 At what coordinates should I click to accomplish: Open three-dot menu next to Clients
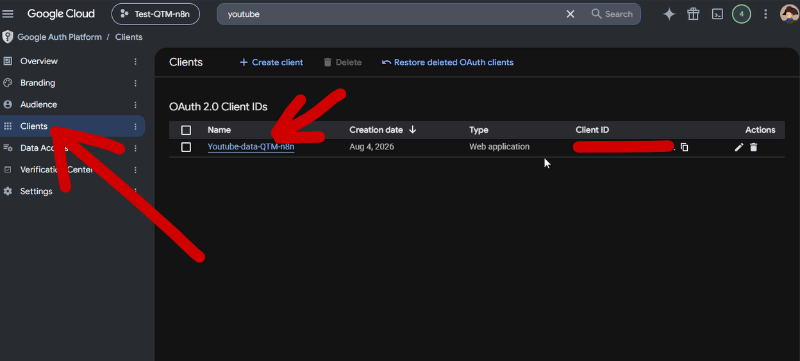point(135,126)
